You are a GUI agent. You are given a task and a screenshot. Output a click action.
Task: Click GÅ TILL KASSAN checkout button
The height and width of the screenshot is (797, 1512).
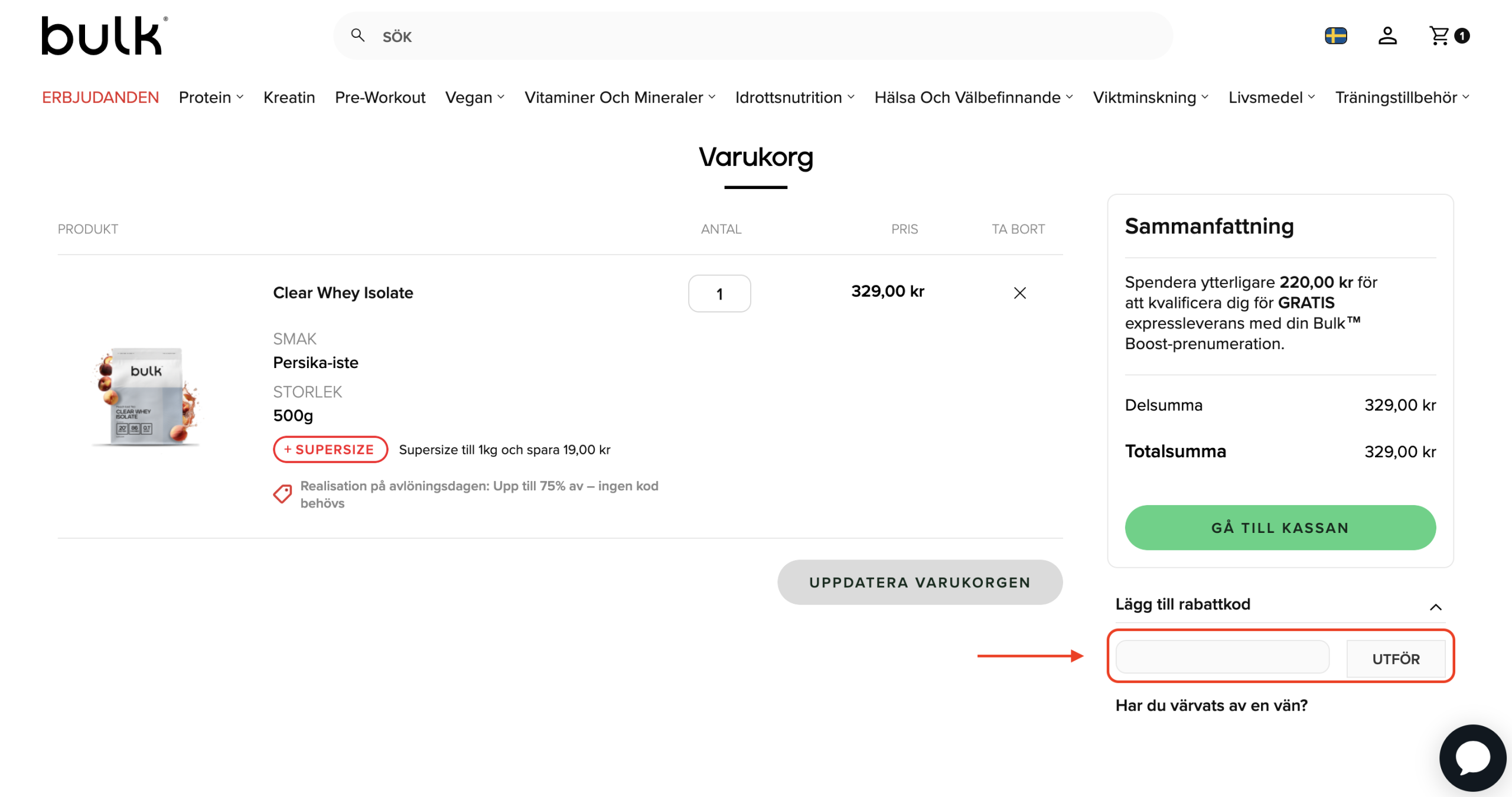pyautogui.click(x=1280, y=528)
